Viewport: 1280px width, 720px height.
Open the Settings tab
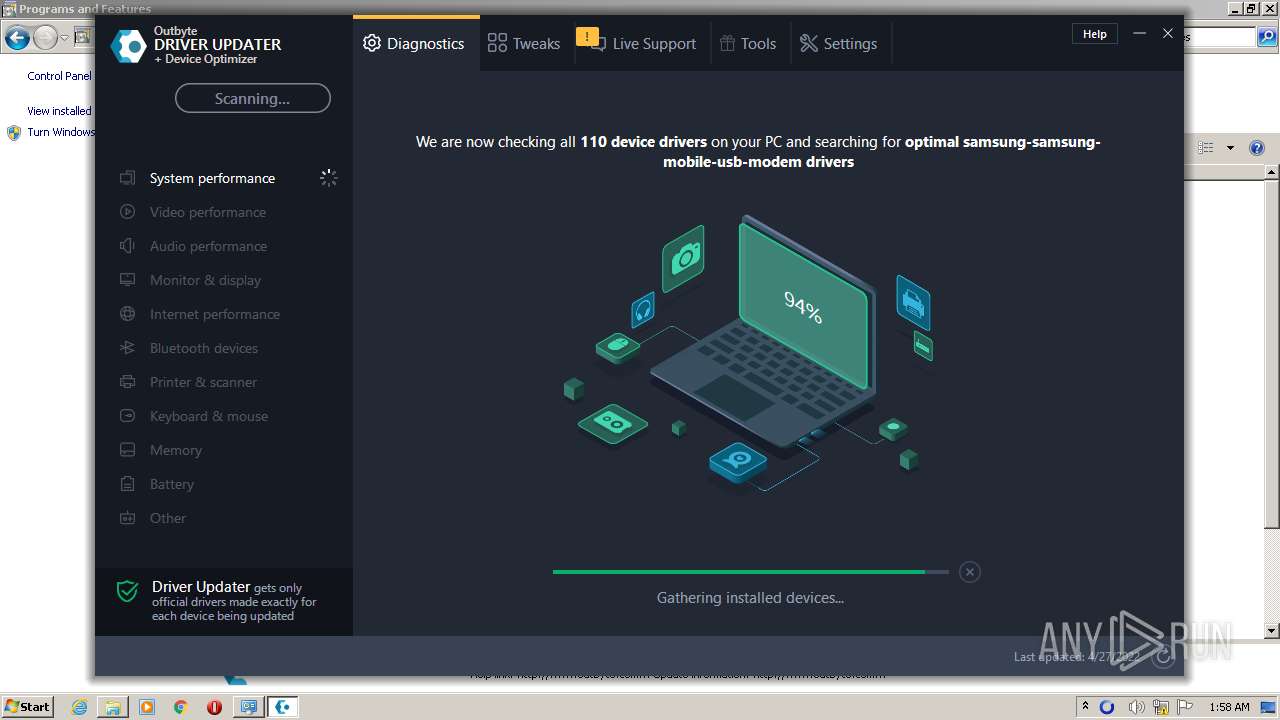pos(839,43)
